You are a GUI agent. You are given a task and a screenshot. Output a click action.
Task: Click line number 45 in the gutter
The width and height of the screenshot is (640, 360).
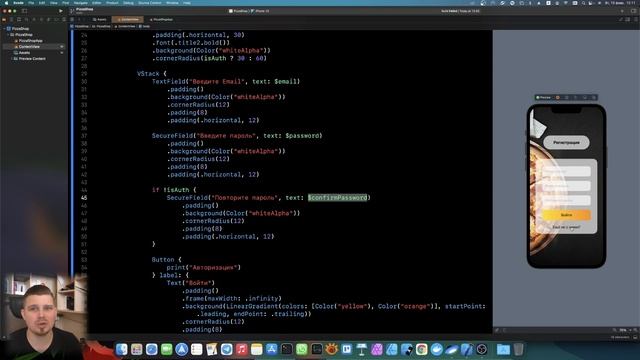[x=84, y=198]
